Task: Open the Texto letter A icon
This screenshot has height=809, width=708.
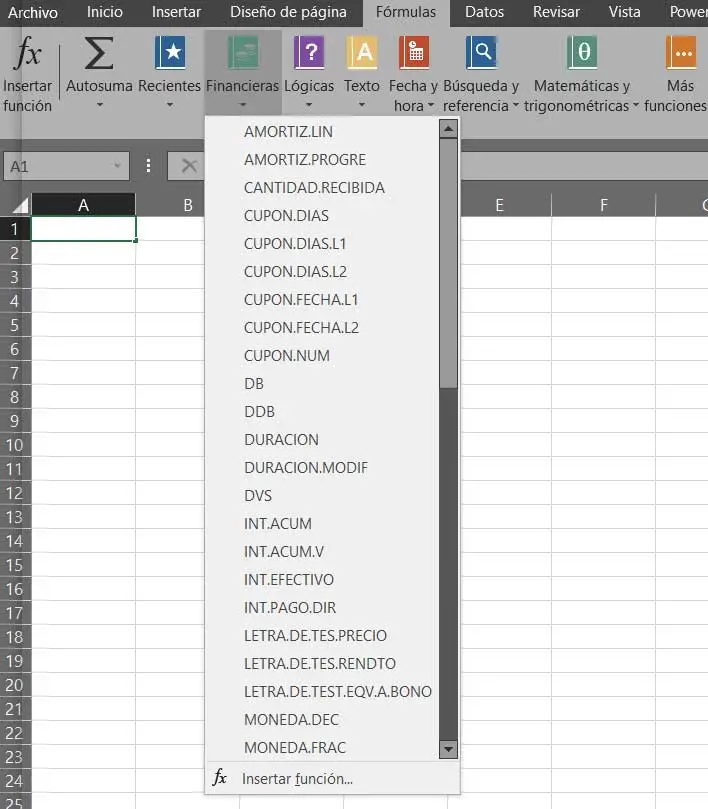Action: coord(362,53)
